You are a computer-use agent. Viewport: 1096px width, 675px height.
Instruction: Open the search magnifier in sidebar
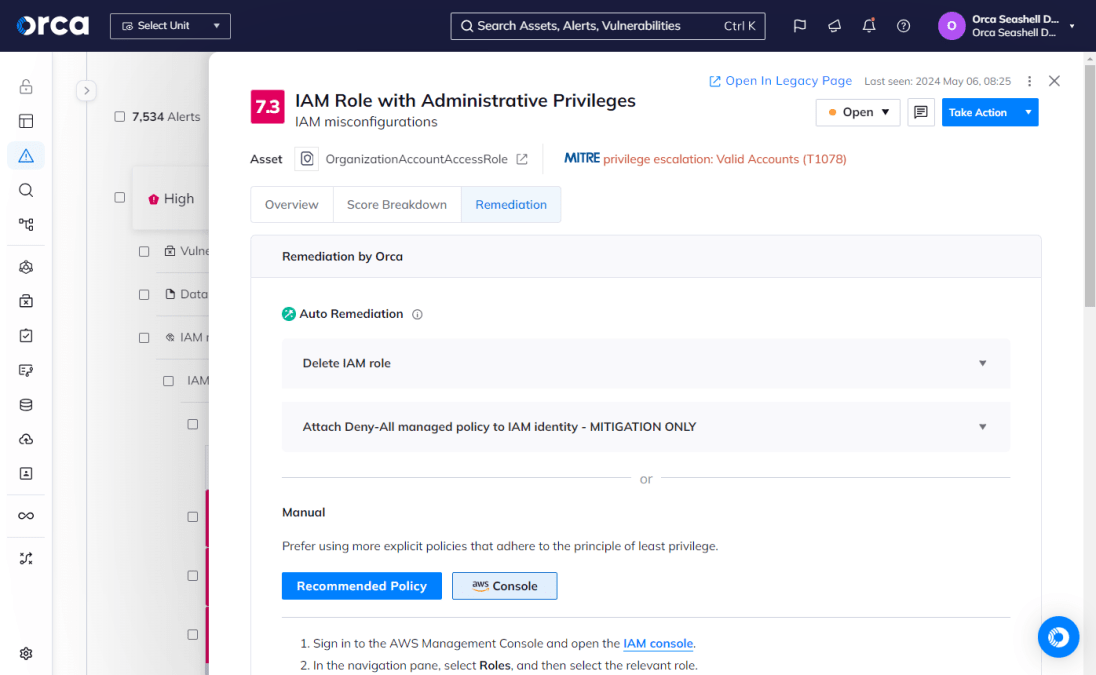(26, 190)
